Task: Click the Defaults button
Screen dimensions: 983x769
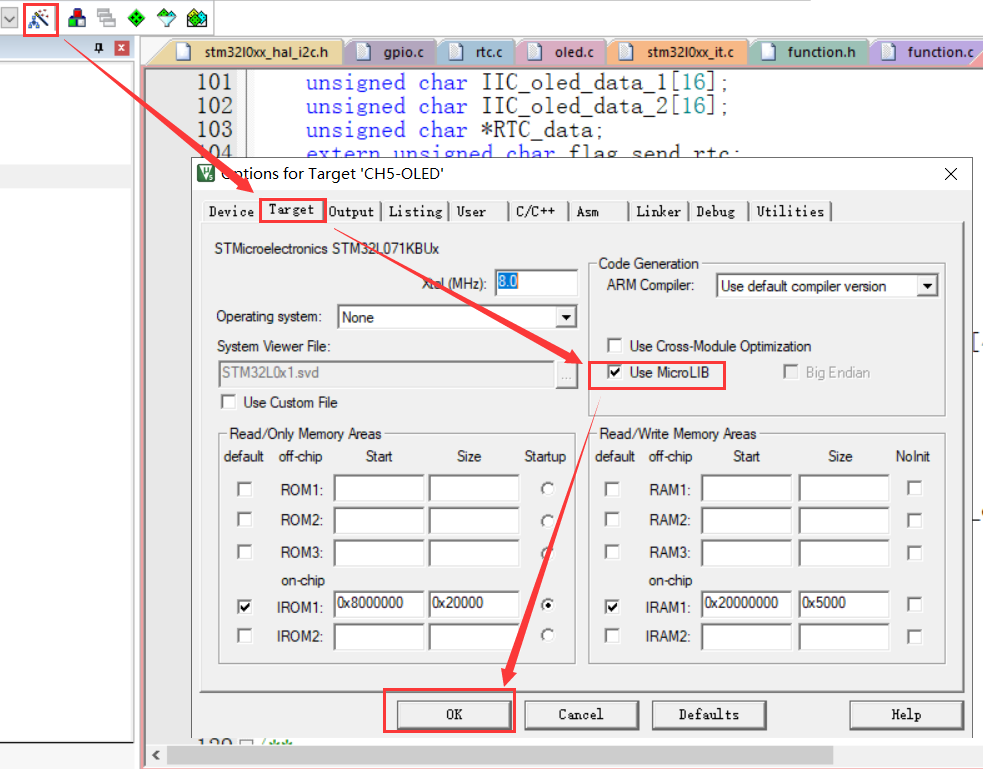Action: click(709, 714)
